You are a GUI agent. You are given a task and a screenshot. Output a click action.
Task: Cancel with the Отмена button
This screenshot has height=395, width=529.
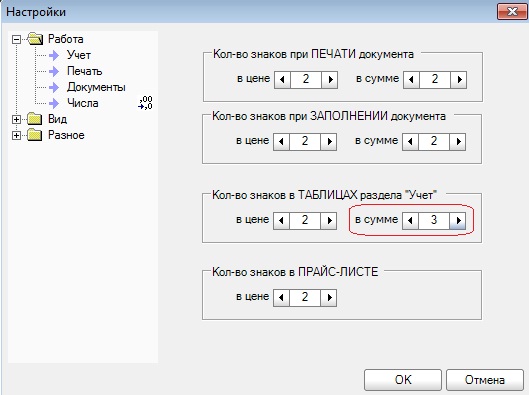[485, 380]
